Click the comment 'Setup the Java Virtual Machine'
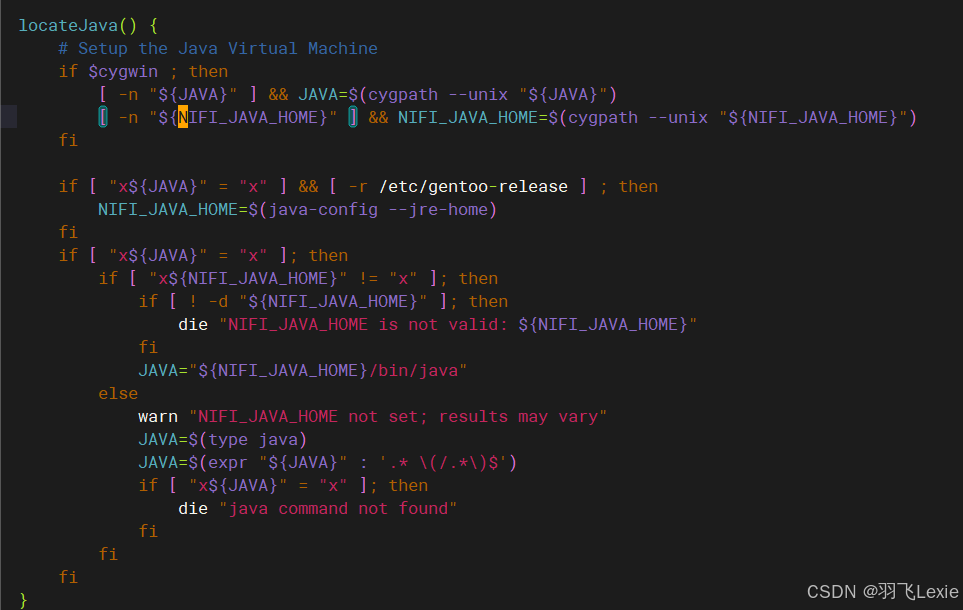 (218, 47)
